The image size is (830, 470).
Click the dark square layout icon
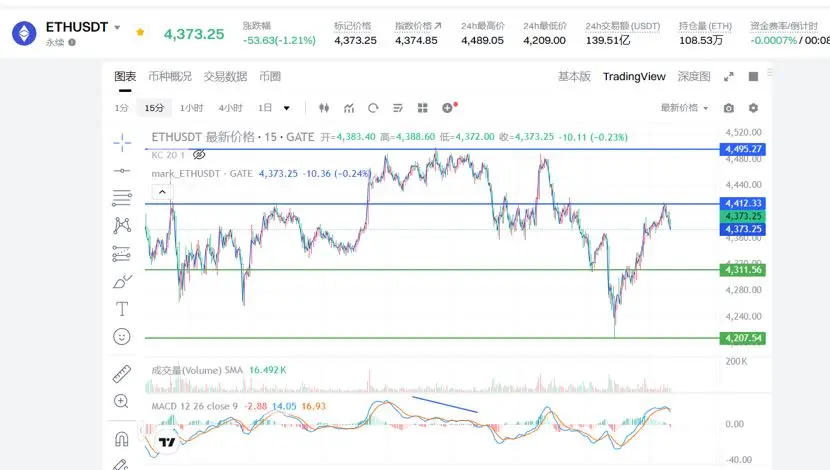753,77
